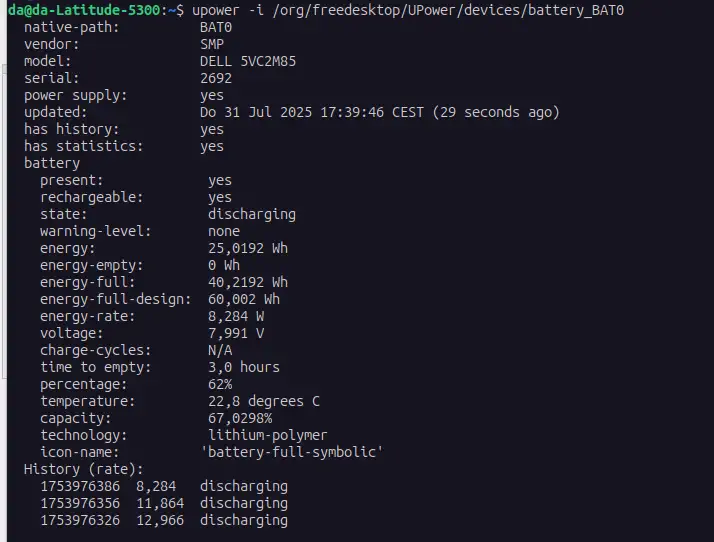714x542 pixels.
Task: Click the state value discharging
Action: (x=252, y=215)
